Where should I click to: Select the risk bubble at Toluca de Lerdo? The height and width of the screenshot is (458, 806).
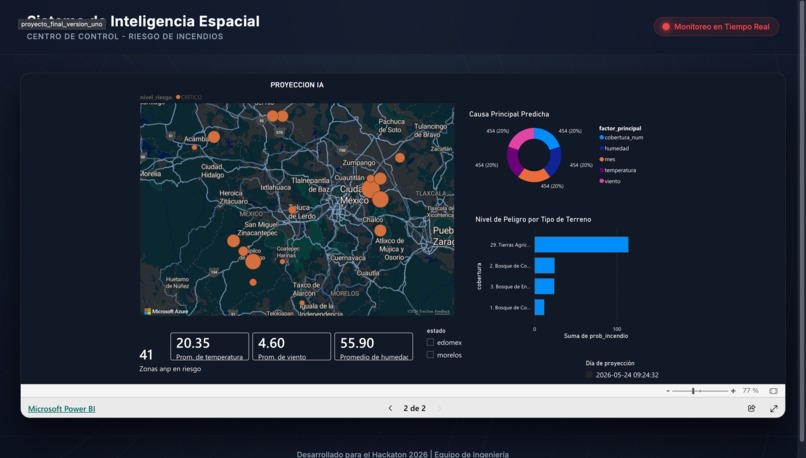point(292,210)
